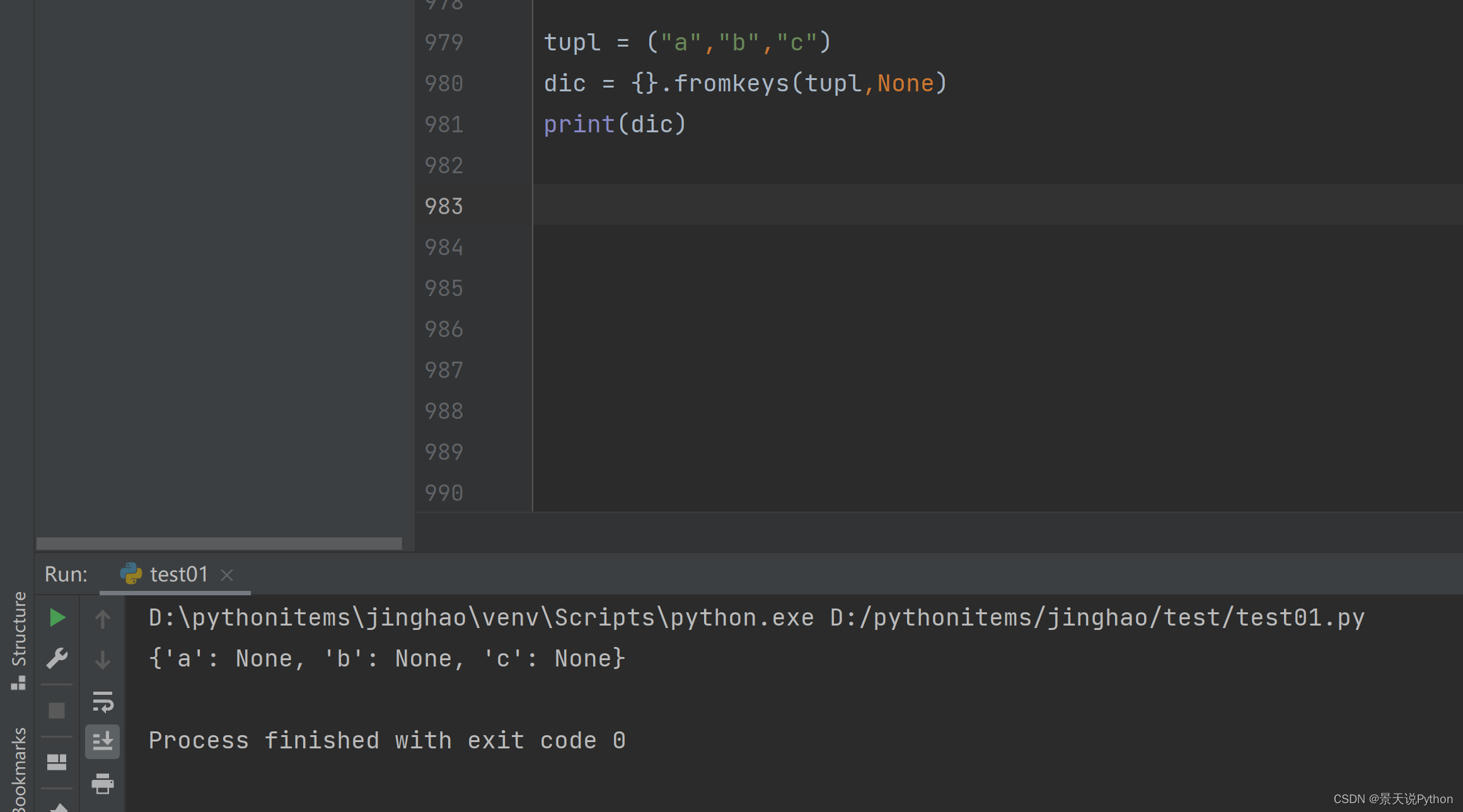
Task: Open the Bookmarks tool window
Action: click(x=19, y=770)
